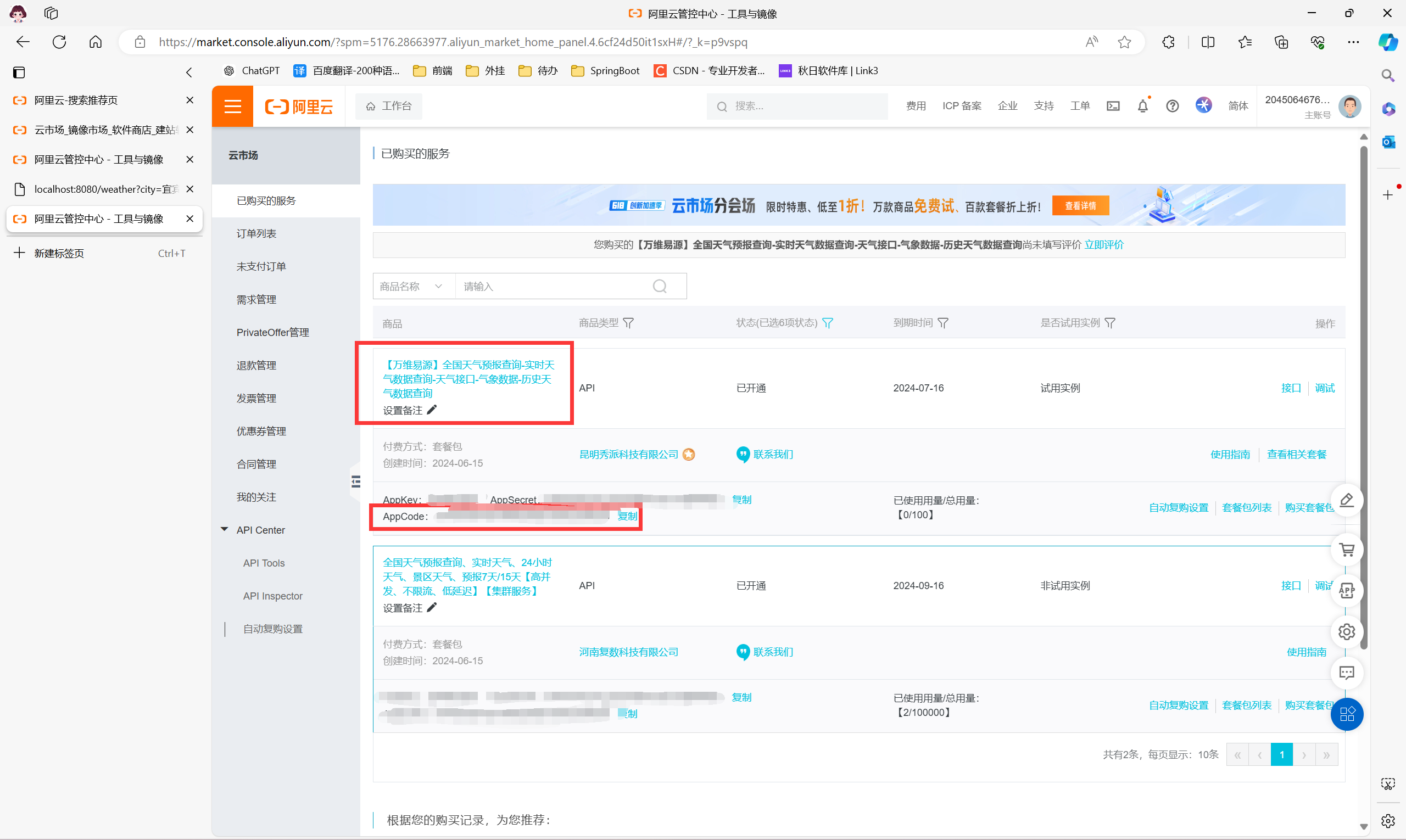Viewport: 1406px width, 840px height.
Task: Open the Cloud Shell terminal icon
Action: click(x=1113, y=106)
